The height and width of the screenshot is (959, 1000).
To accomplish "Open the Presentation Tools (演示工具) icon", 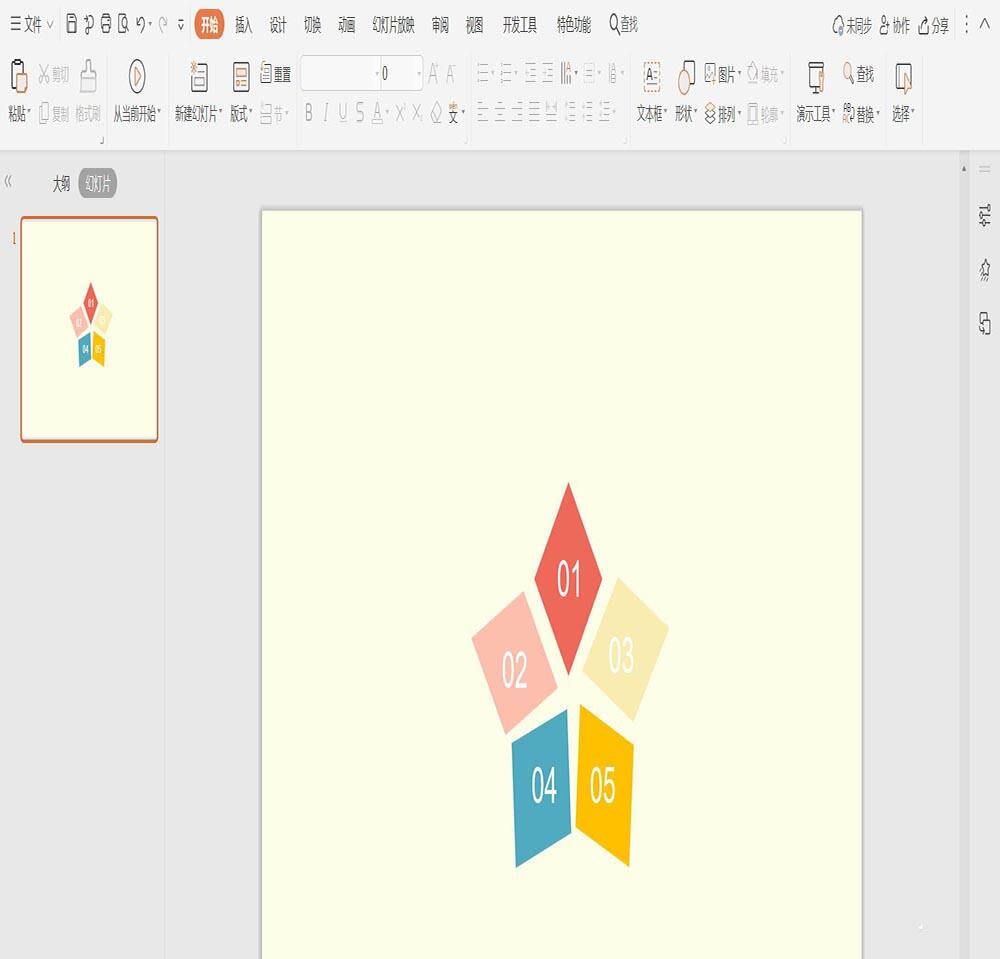I will (816, 77).
